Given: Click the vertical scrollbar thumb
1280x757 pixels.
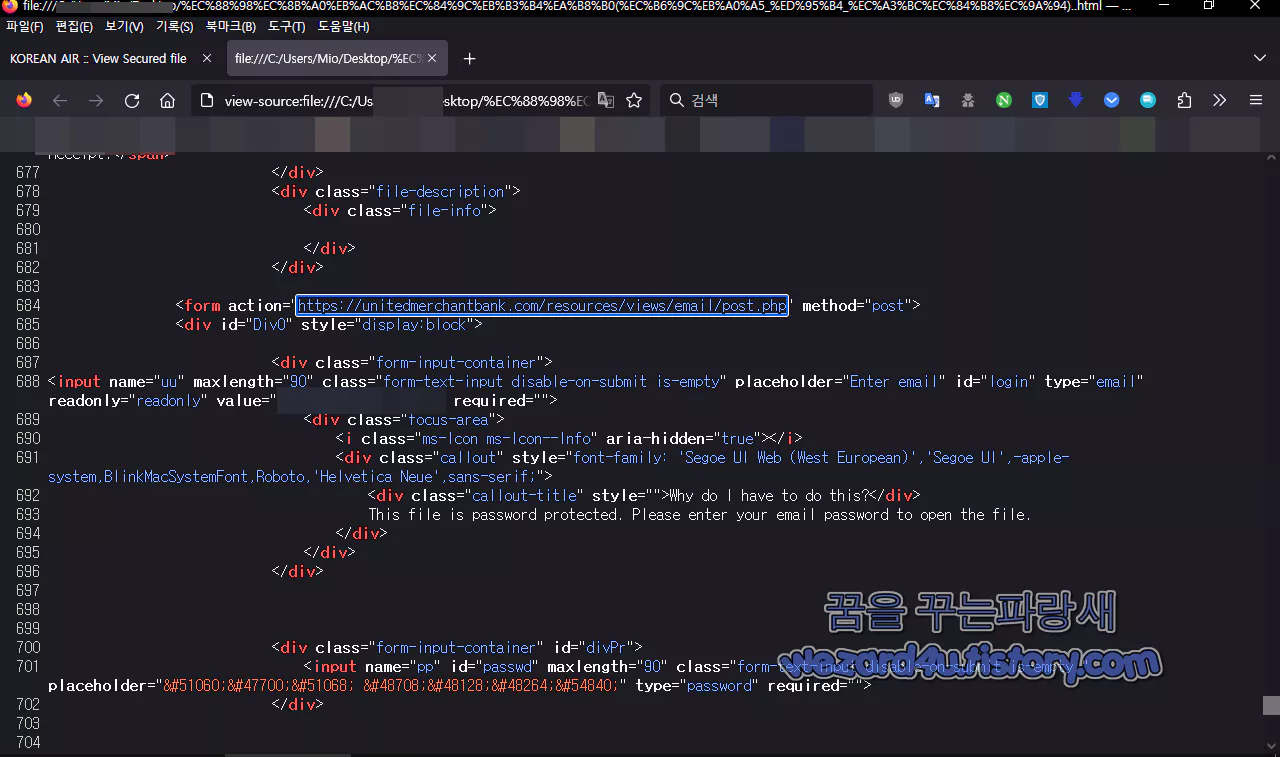Looking at the screenshot, I should (x=1271, y=705).
